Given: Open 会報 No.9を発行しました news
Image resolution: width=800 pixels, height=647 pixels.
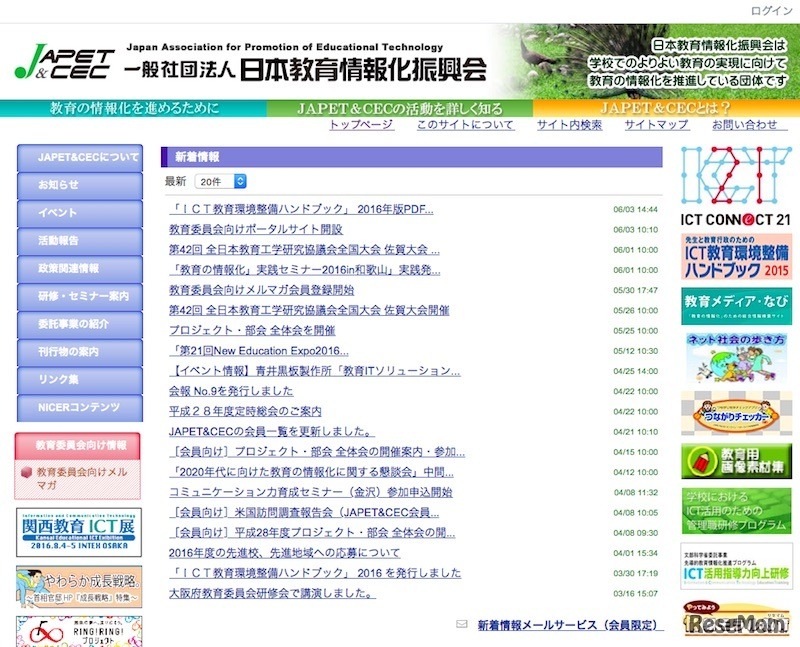Looking at the screenshot, I should (x=231, y=391).
